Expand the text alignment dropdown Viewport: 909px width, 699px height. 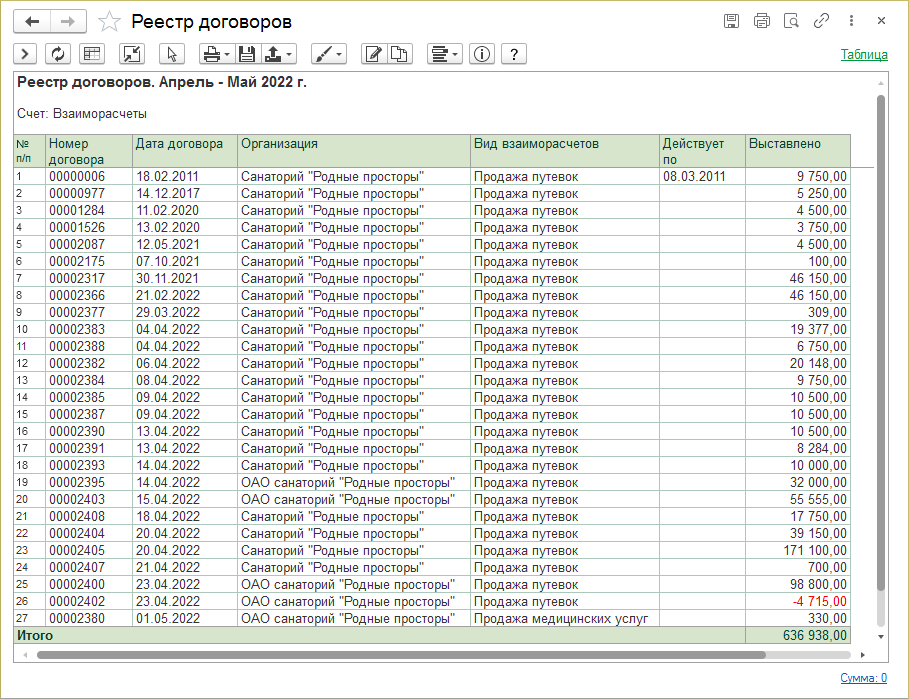[x=443, y=54]
